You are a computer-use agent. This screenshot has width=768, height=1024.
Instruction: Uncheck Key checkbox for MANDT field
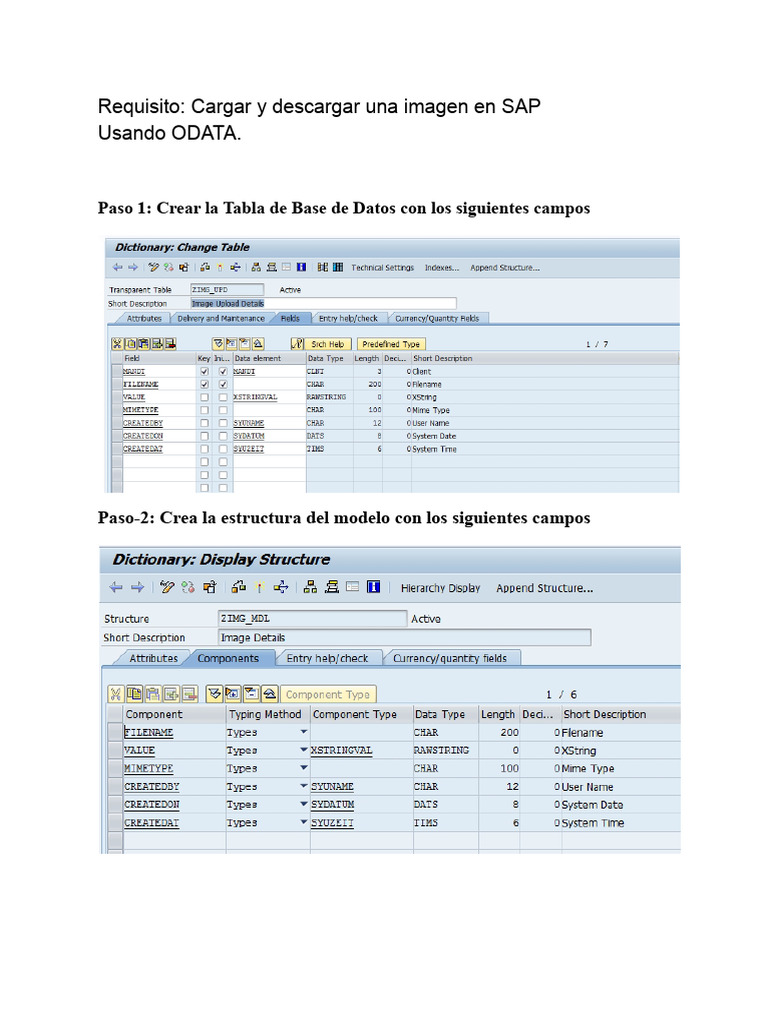point(204,371)
